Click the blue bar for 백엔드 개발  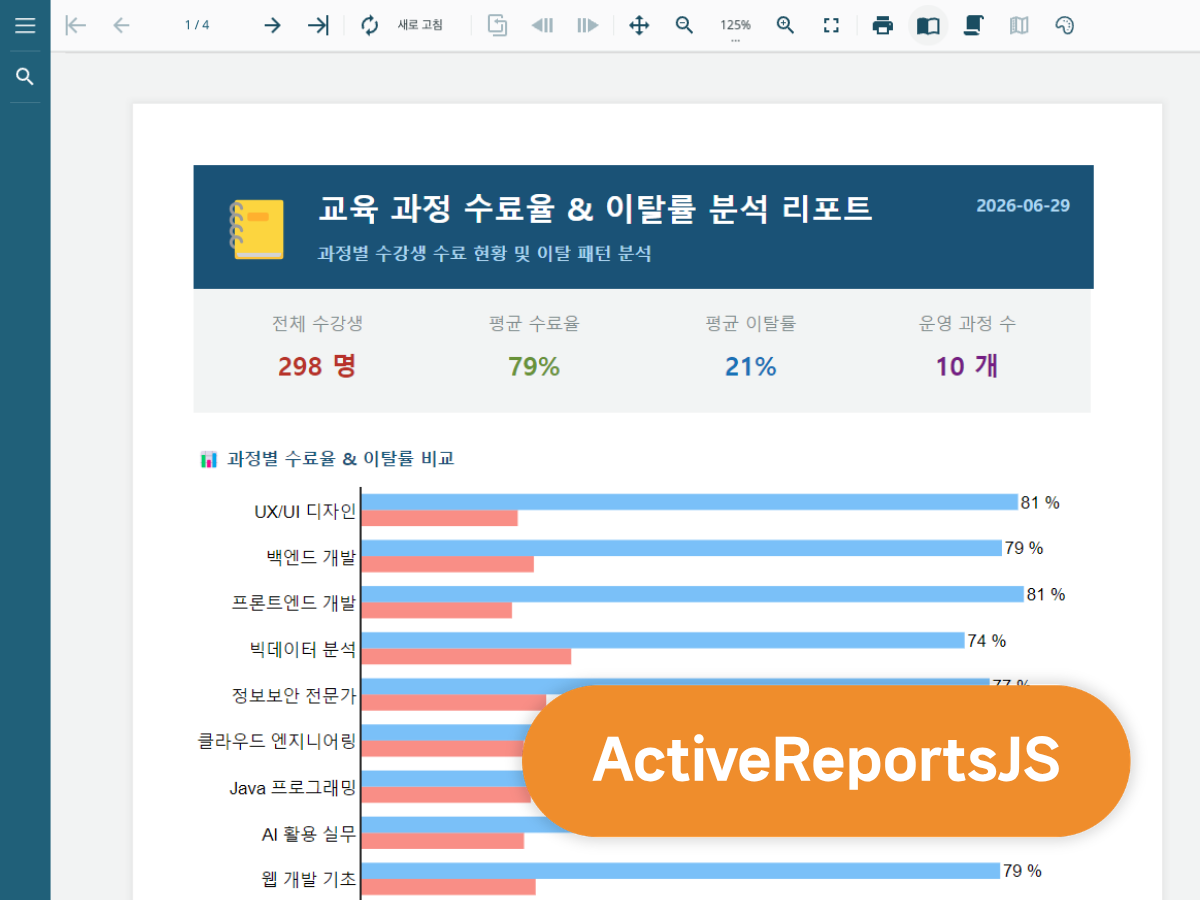point(681,548)
